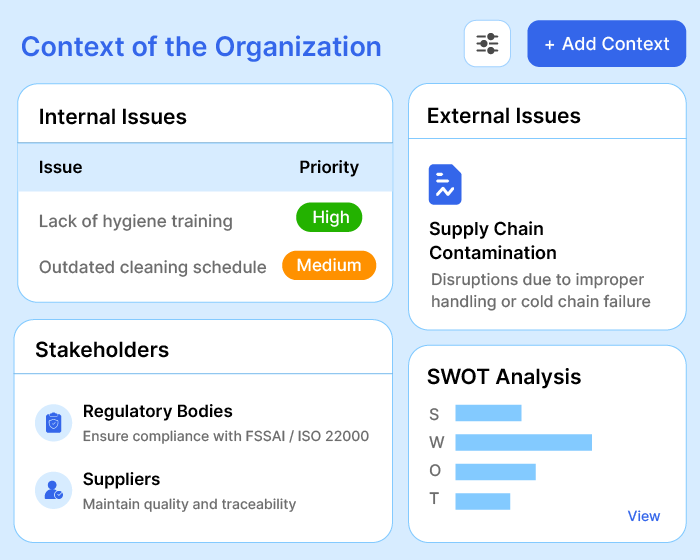
Task: Click the Opportunities bar in SWOT chart
Action: click(x=495, y=471)
